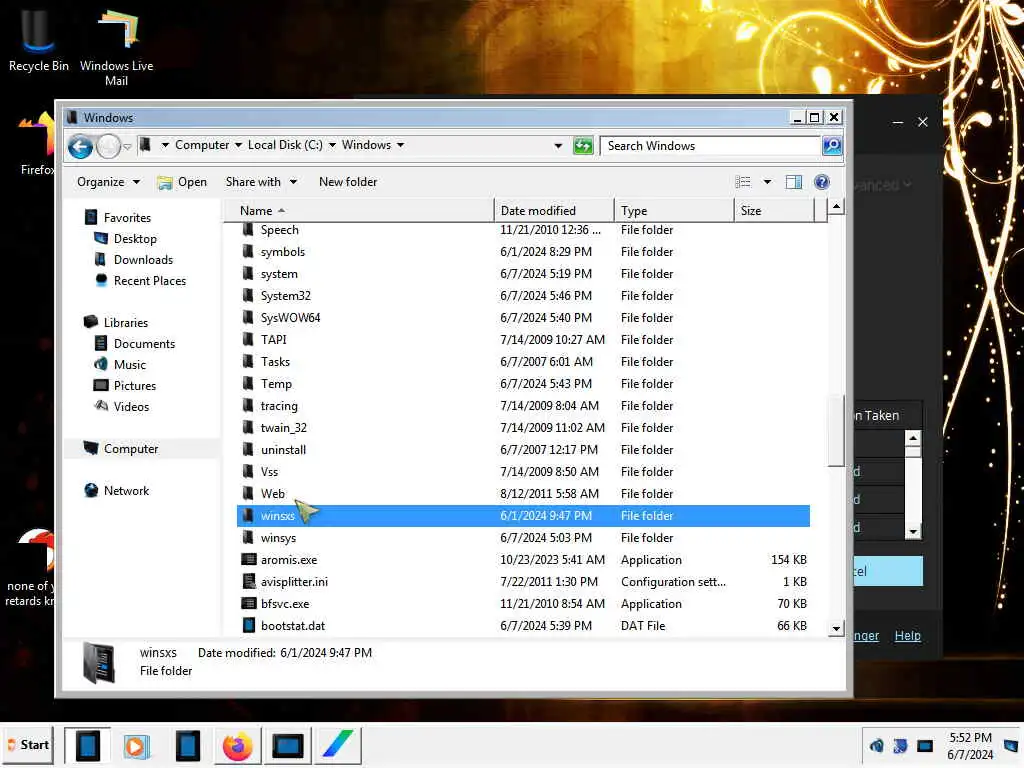Open the blue-green slash taskbar icon

338,746
